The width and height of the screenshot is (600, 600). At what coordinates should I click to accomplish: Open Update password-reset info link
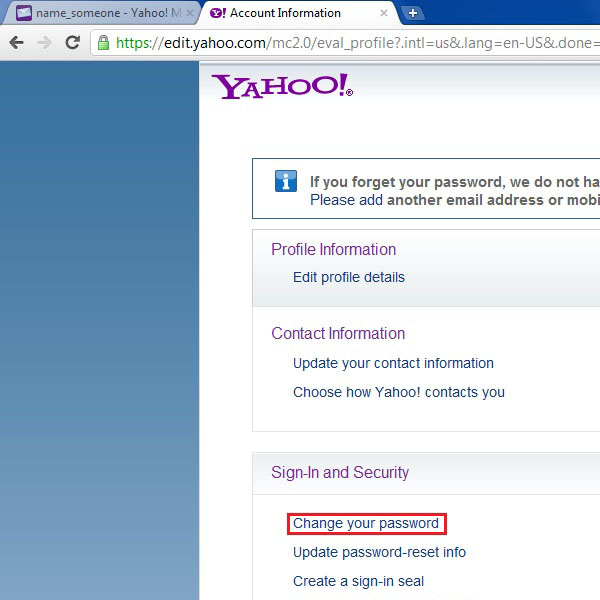click(379, 553)
